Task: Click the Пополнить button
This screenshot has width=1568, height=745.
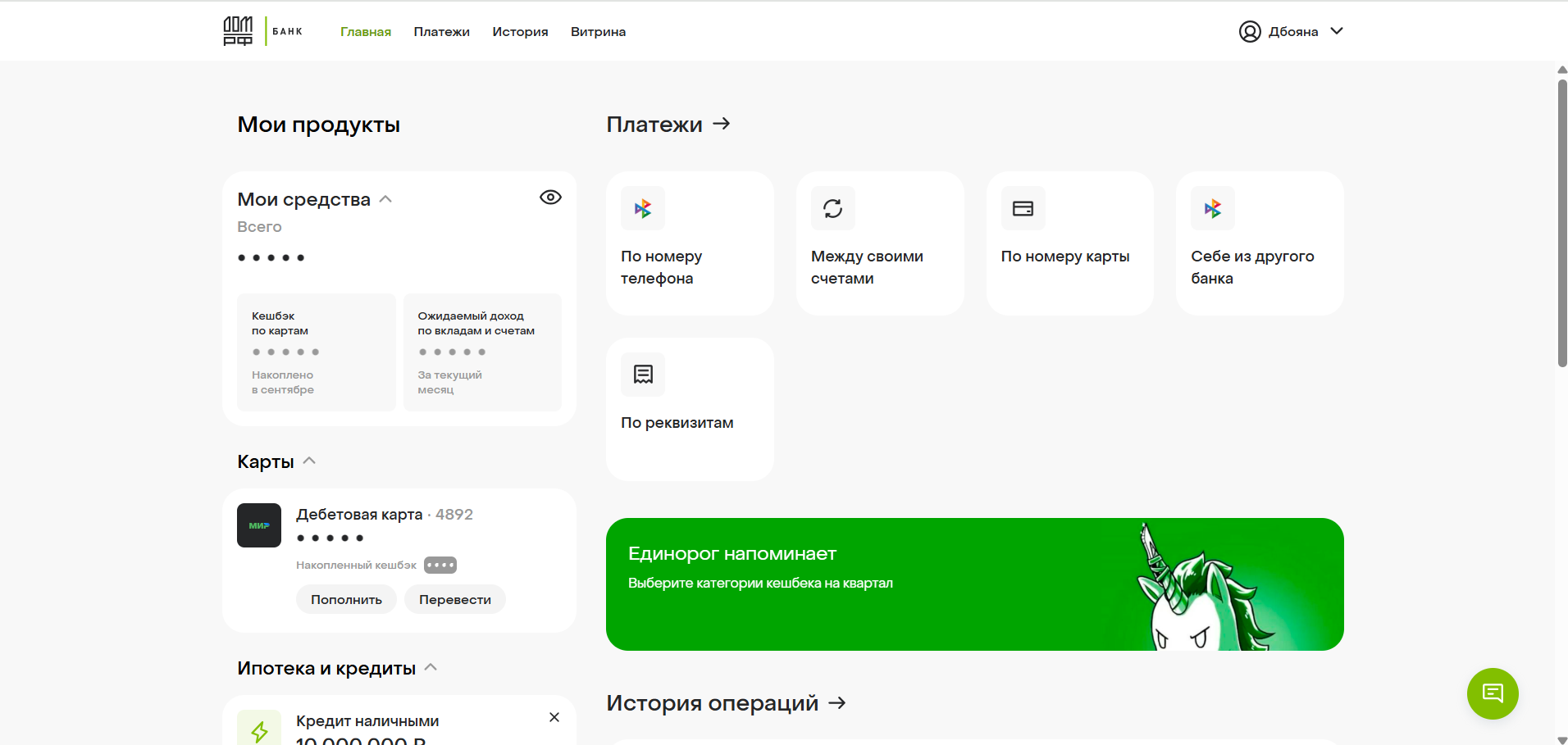Action: tap(346, 599)
